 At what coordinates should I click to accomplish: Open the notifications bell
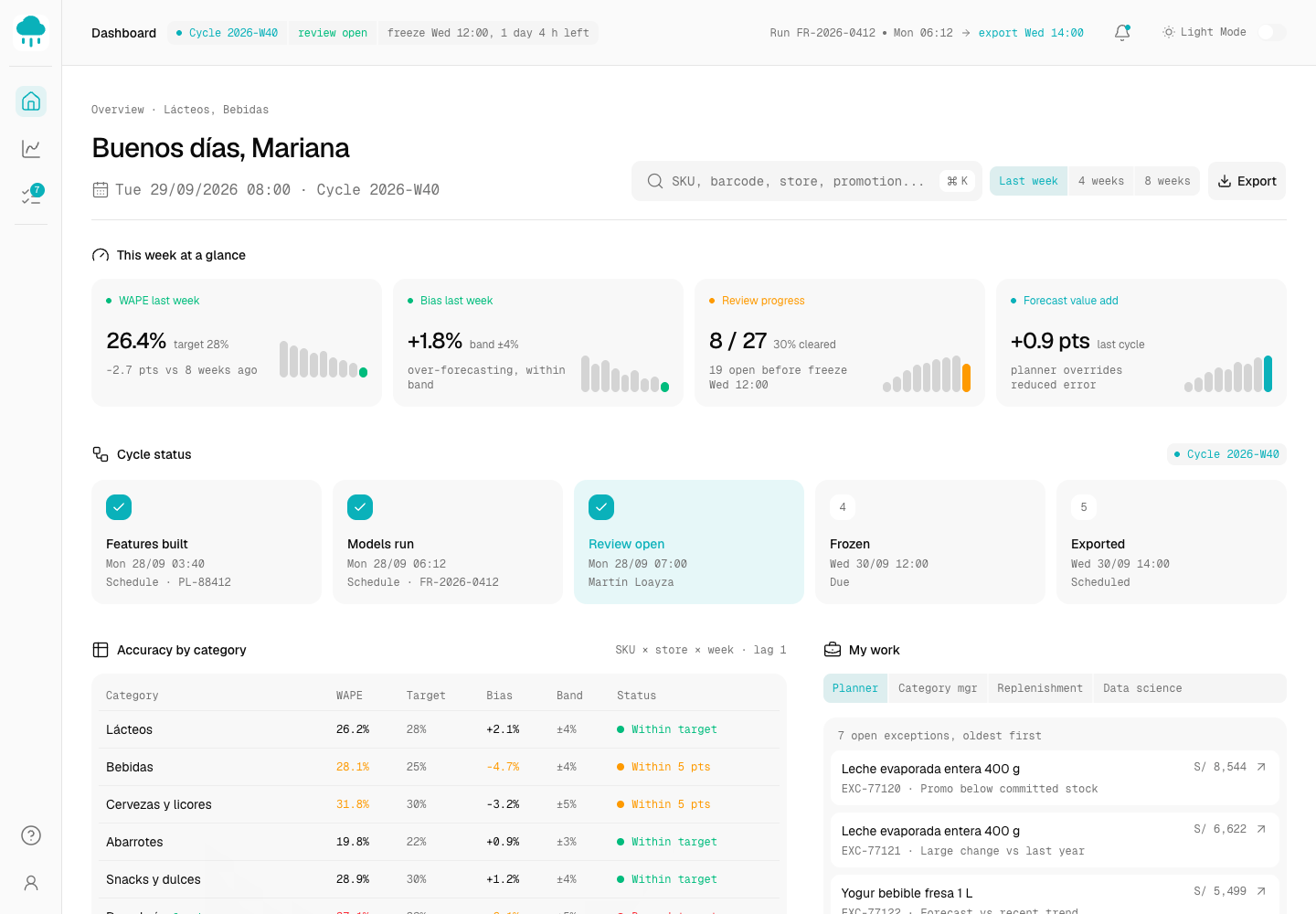click(x=1122, y=33)
